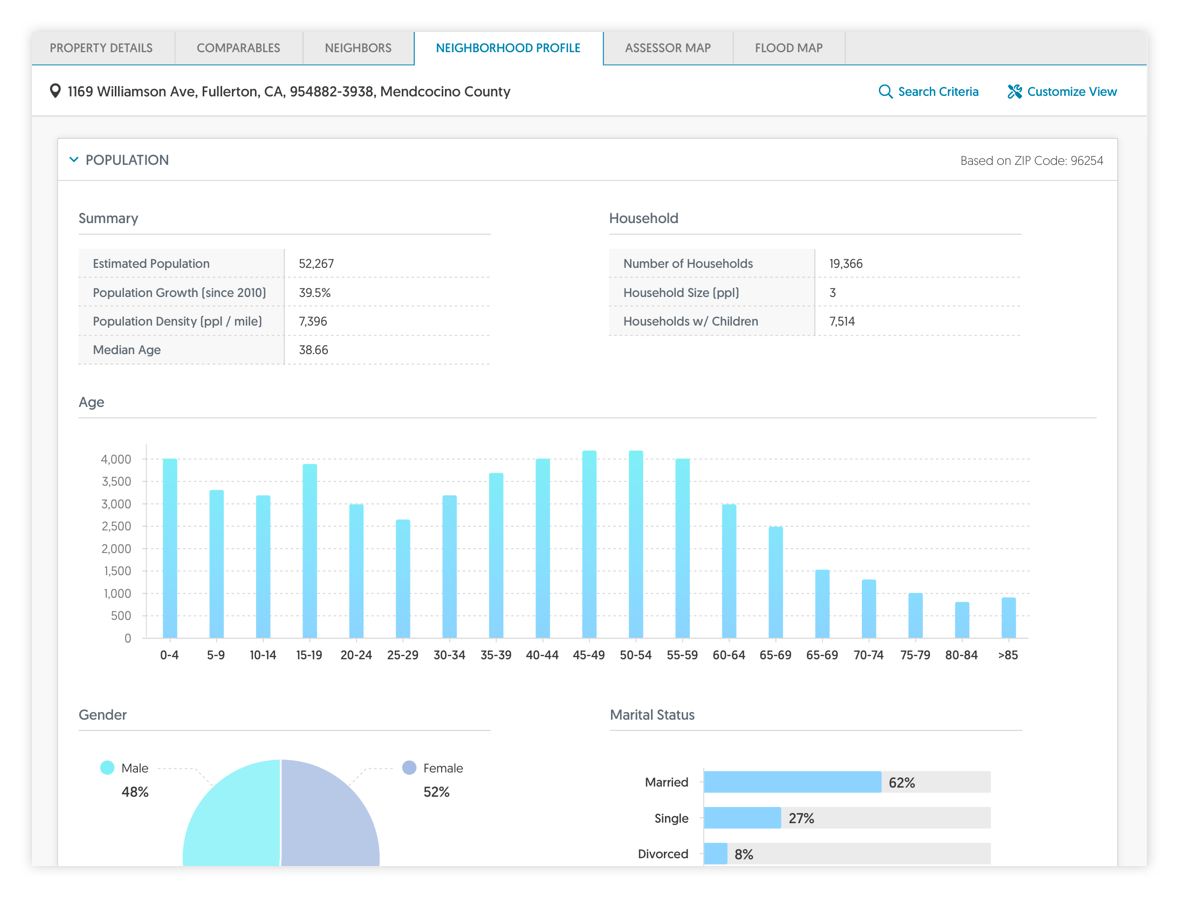This screenshot has width=1180, height=898.
Task: Open Customize View link
Action: (x=1062, y=91)
